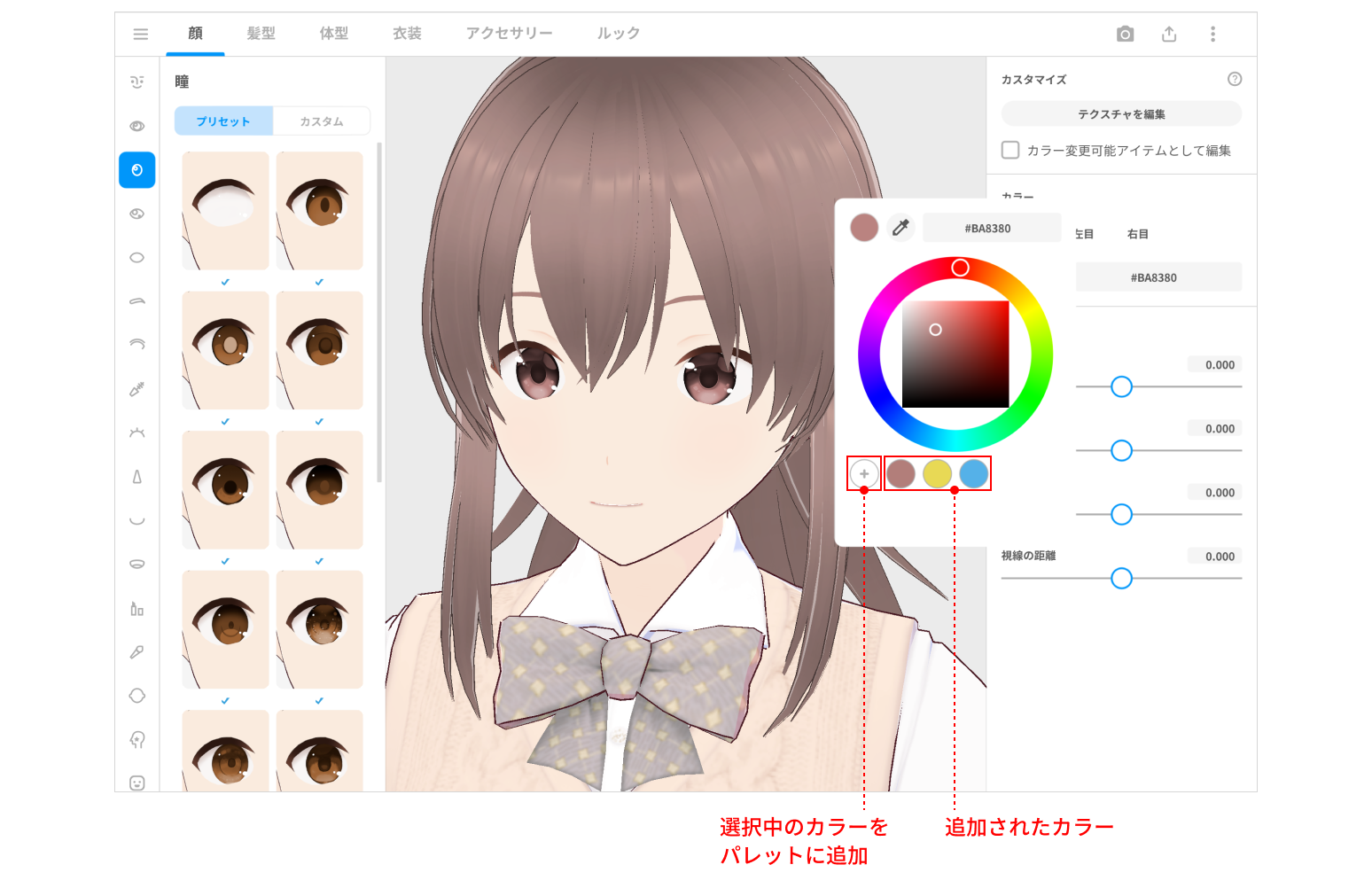Click the camera screenshot icon in the toolbar

click(x=1125, y=34)
